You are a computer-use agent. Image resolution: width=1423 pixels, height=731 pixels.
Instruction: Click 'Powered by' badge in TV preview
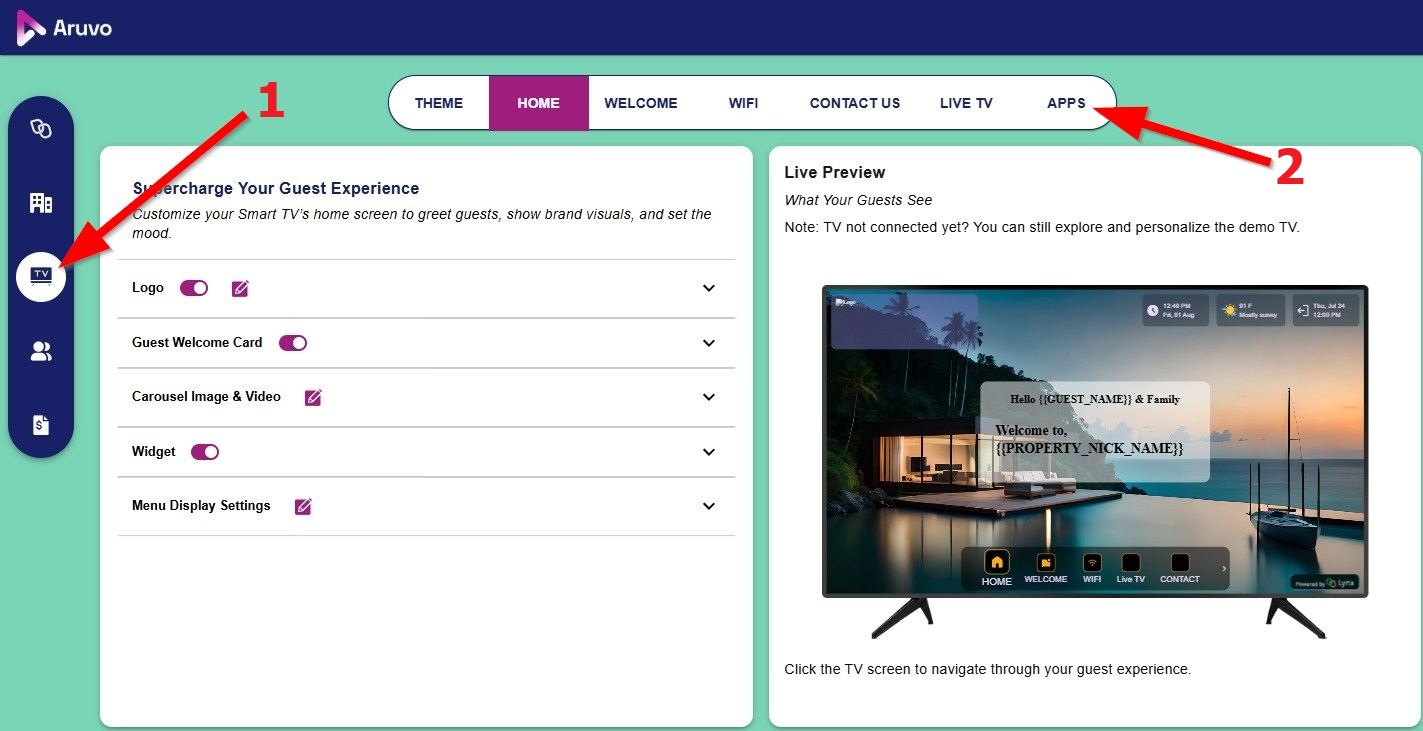(x=1325, y=583)
